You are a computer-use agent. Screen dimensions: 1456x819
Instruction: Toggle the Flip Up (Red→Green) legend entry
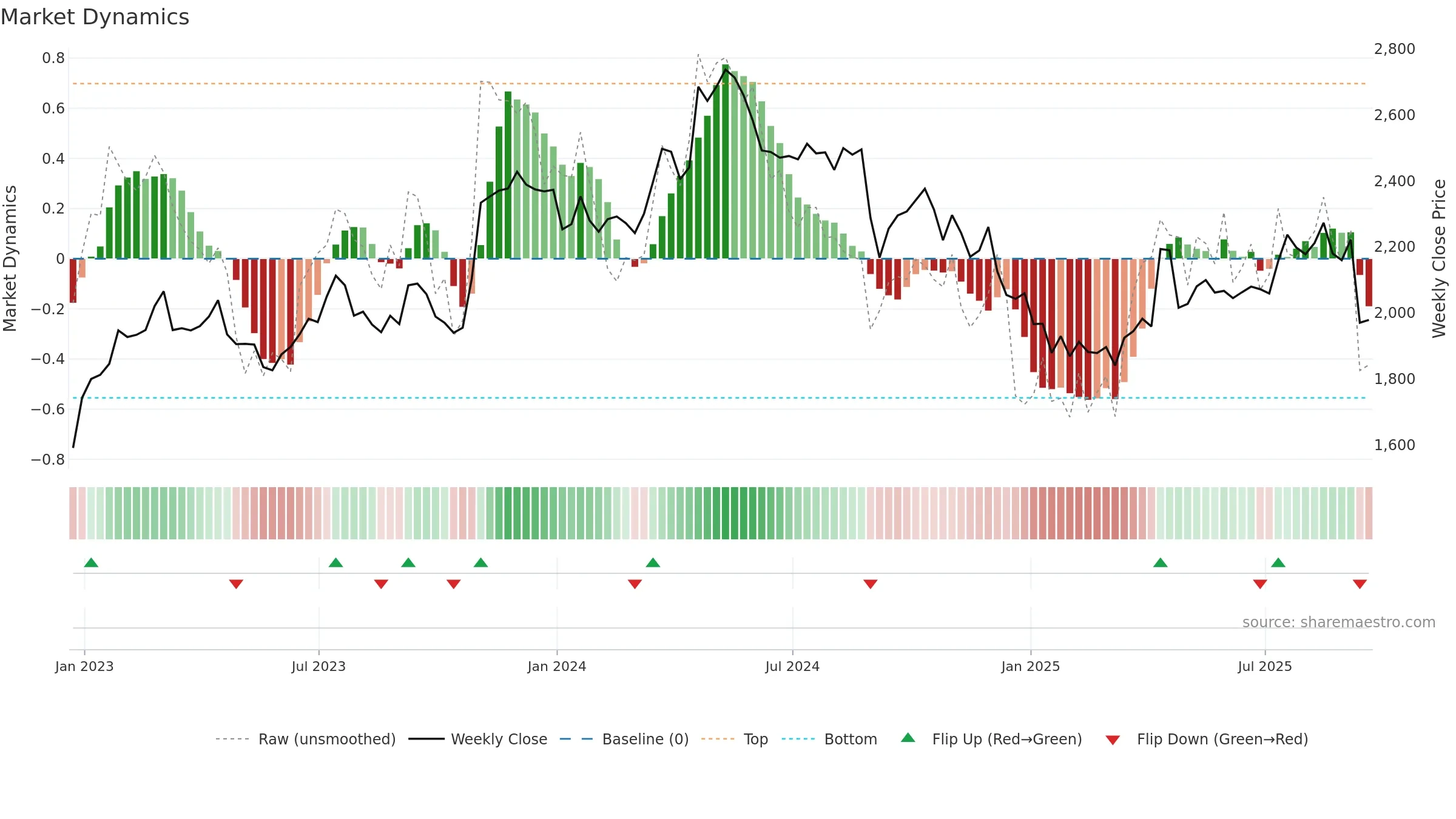[x=991, y=739]
